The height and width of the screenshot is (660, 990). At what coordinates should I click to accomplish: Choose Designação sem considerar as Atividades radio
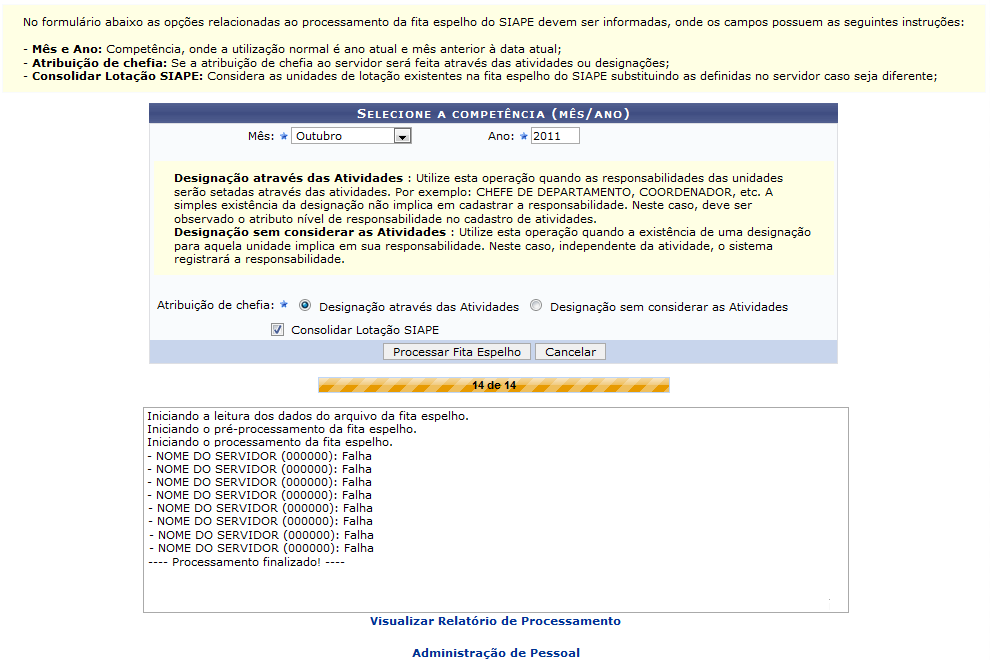[537, 306]
